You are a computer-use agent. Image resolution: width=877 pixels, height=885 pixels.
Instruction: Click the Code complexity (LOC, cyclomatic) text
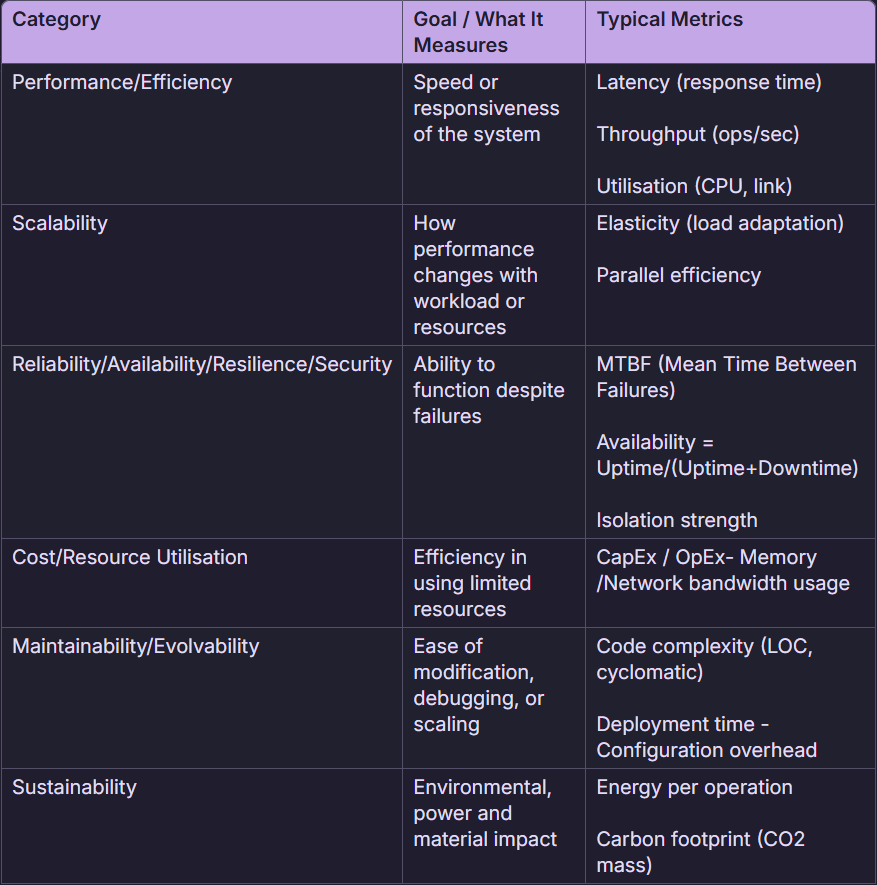(x=704, y=659)
